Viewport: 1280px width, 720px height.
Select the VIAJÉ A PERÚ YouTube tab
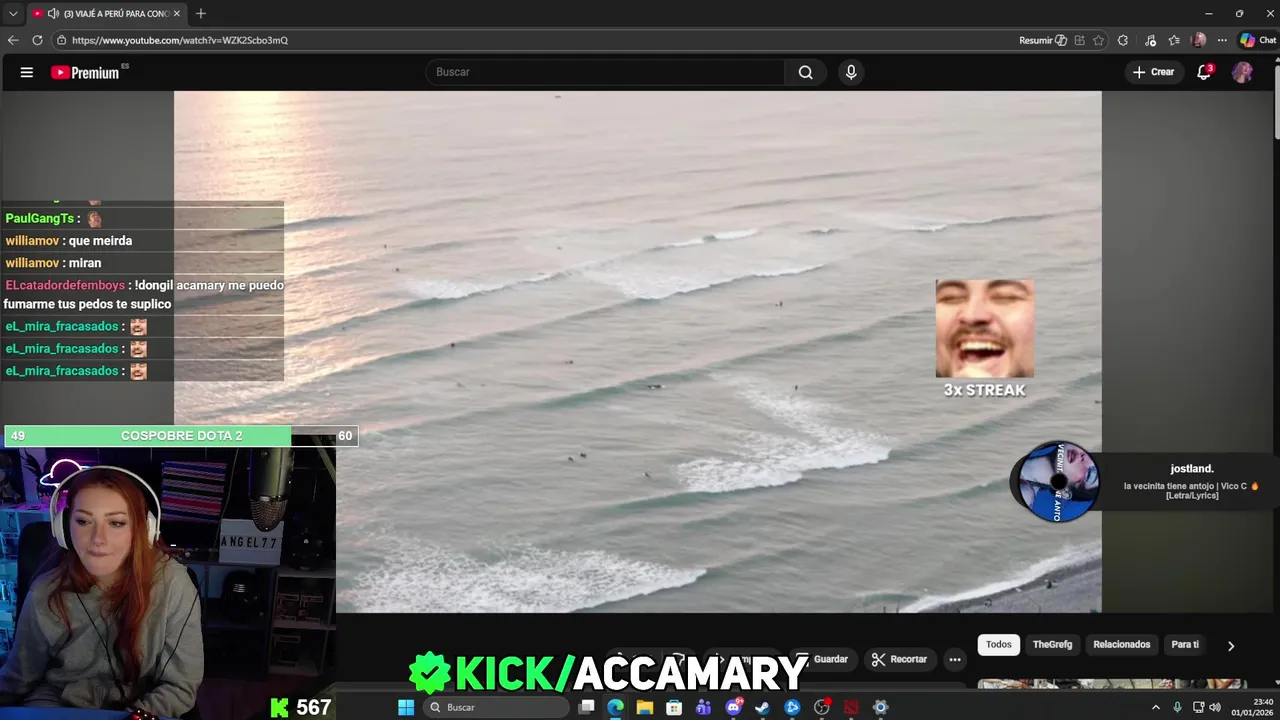(107, 13)
